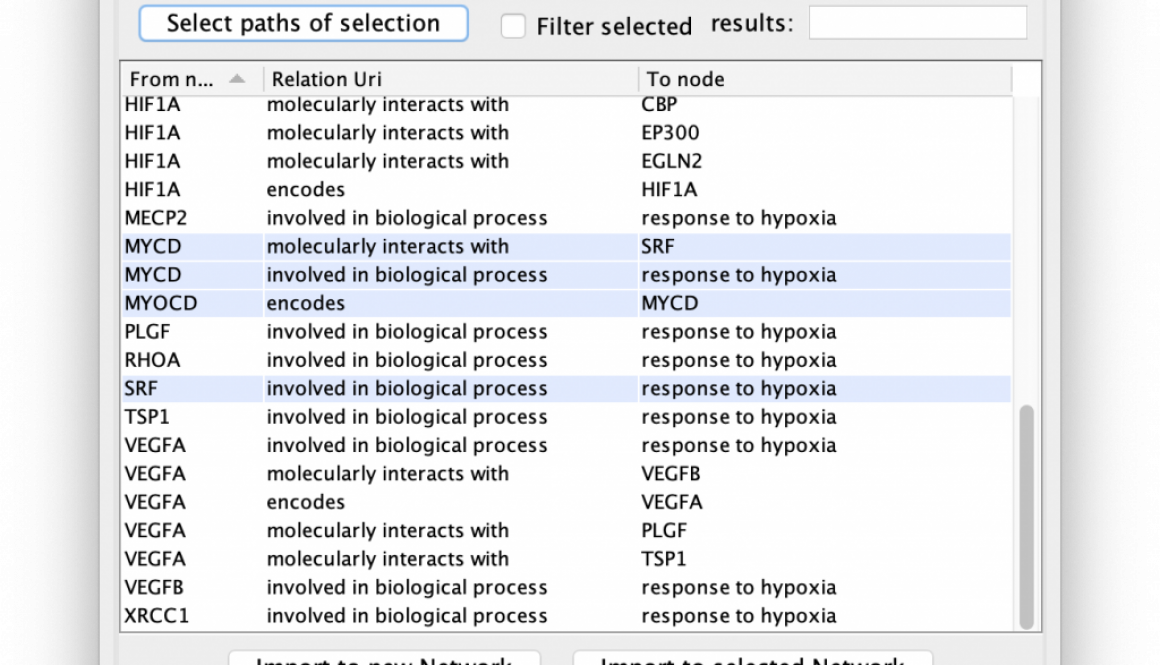Toggle the Filter selected checkbox
Screen dimensions: 1160x665
pos(513,26)
